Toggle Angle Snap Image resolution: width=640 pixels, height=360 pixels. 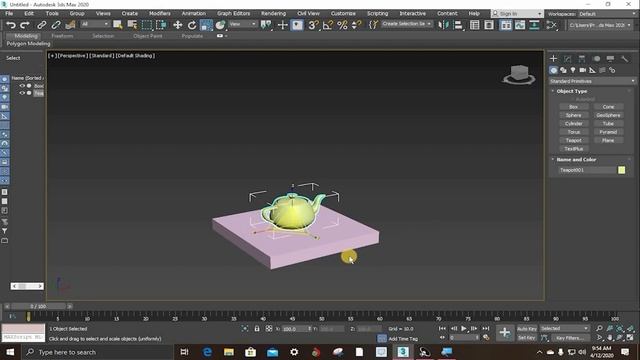tap(327, 25)
